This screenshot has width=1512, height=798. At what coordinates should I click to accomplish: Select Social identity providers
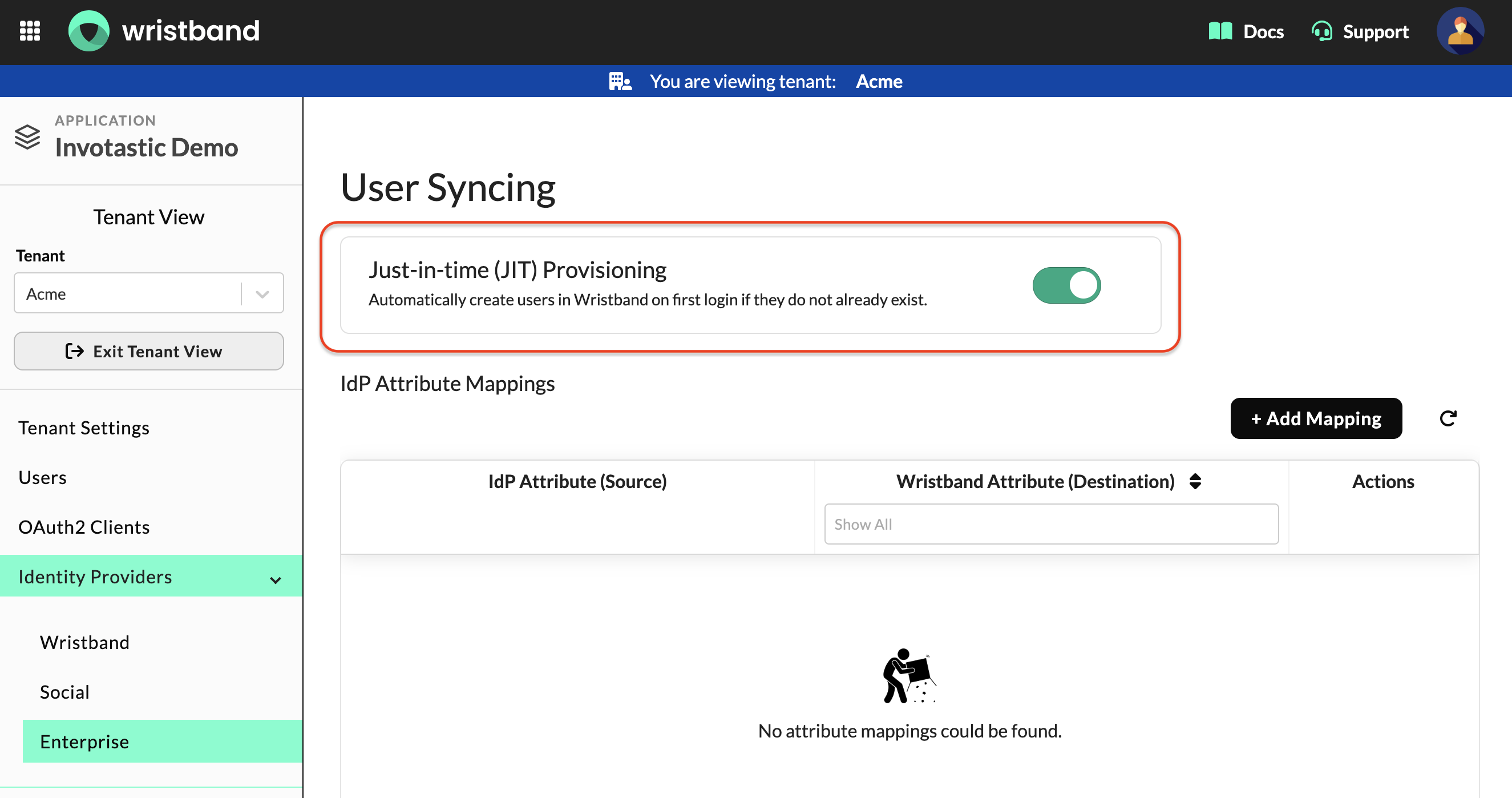[64, 692]
